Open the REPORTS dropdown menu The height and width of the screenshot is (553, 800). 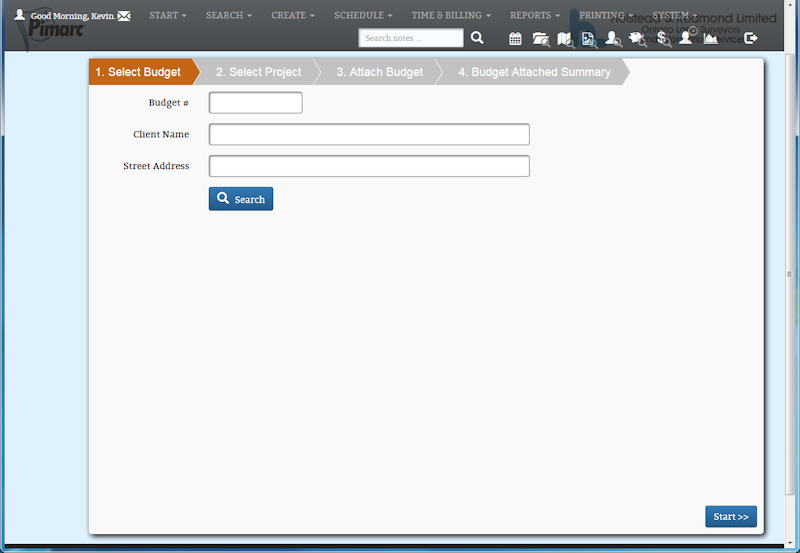click(535, 15)
